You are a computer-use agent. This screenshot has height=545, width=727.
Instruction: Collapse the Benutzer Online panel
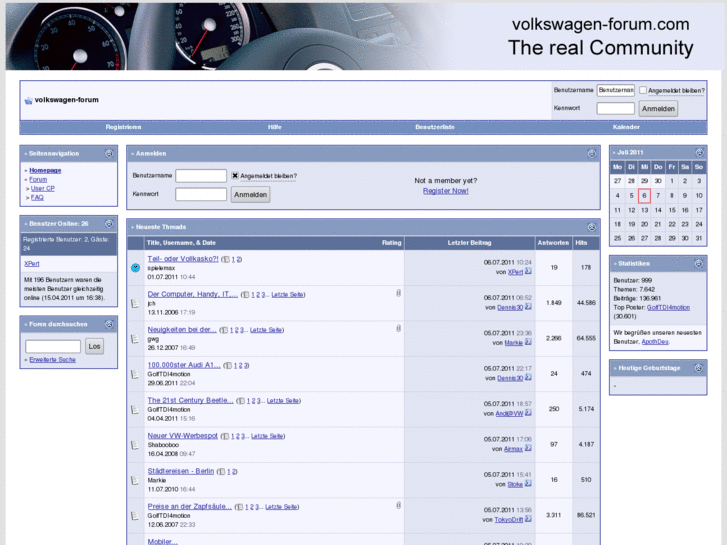pos(109,223)
